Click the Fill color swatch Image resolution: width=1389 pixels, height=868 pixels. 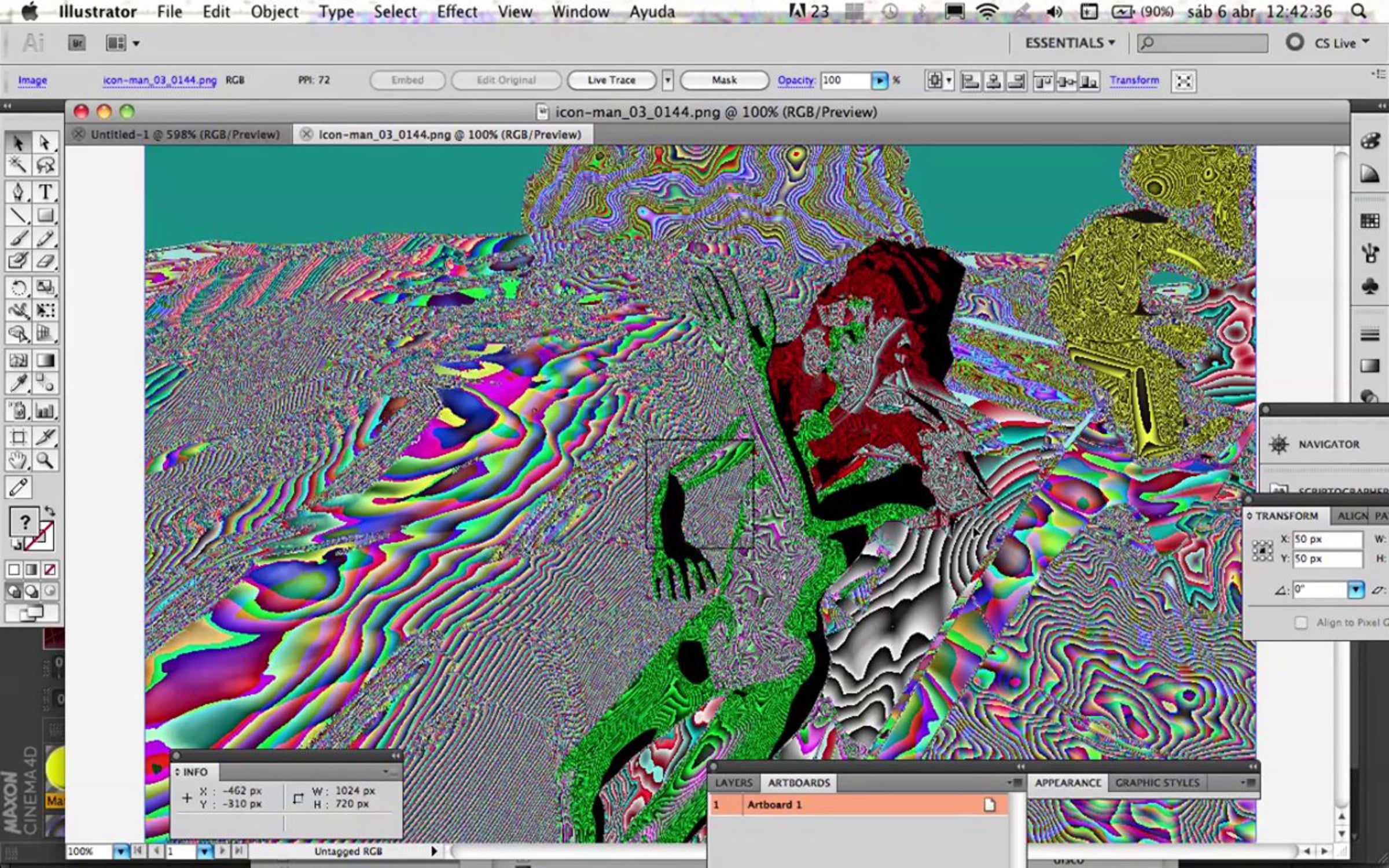coord(24,522)
